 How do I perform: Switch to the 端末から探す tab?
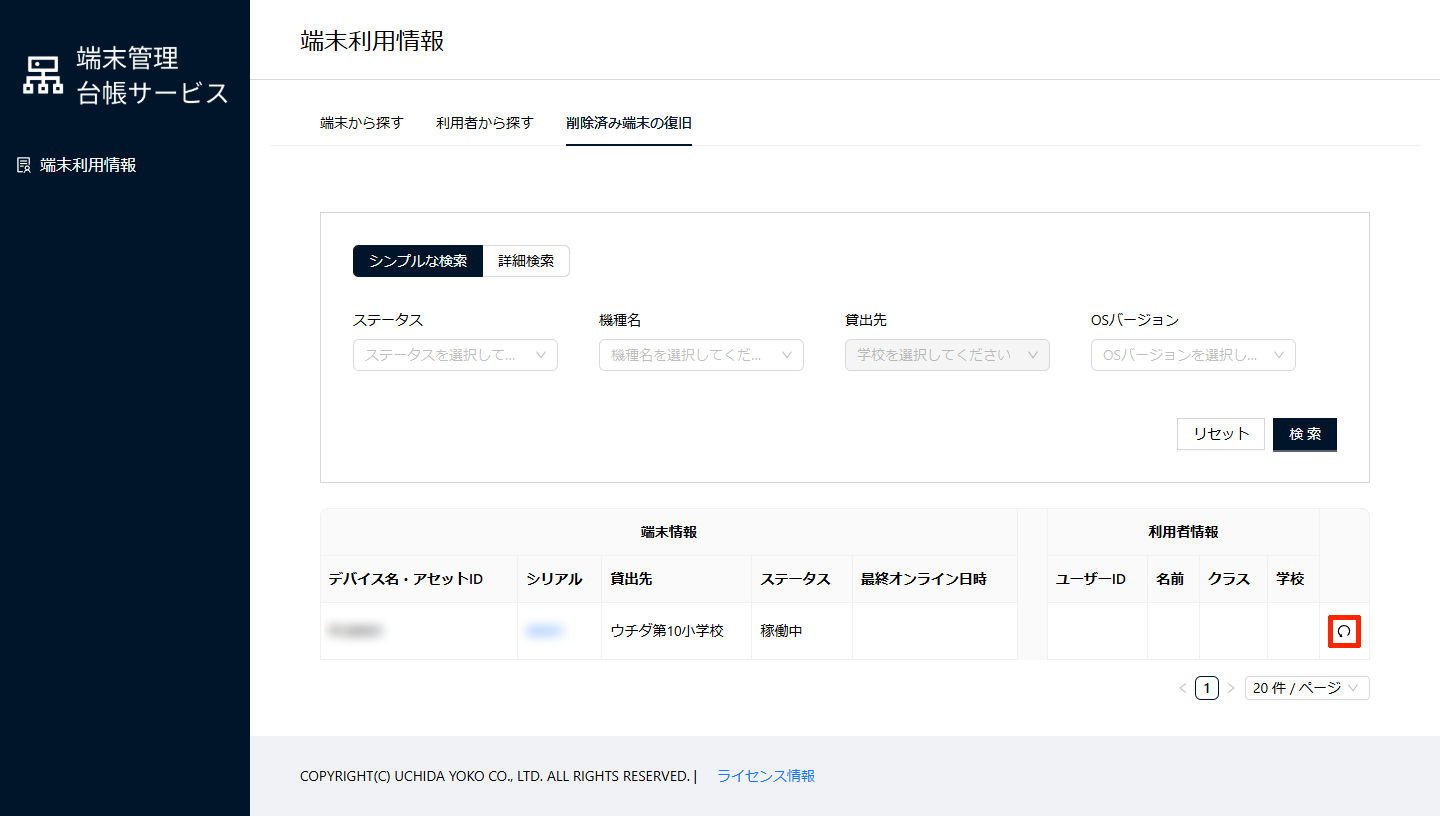[x=361, y=123]
